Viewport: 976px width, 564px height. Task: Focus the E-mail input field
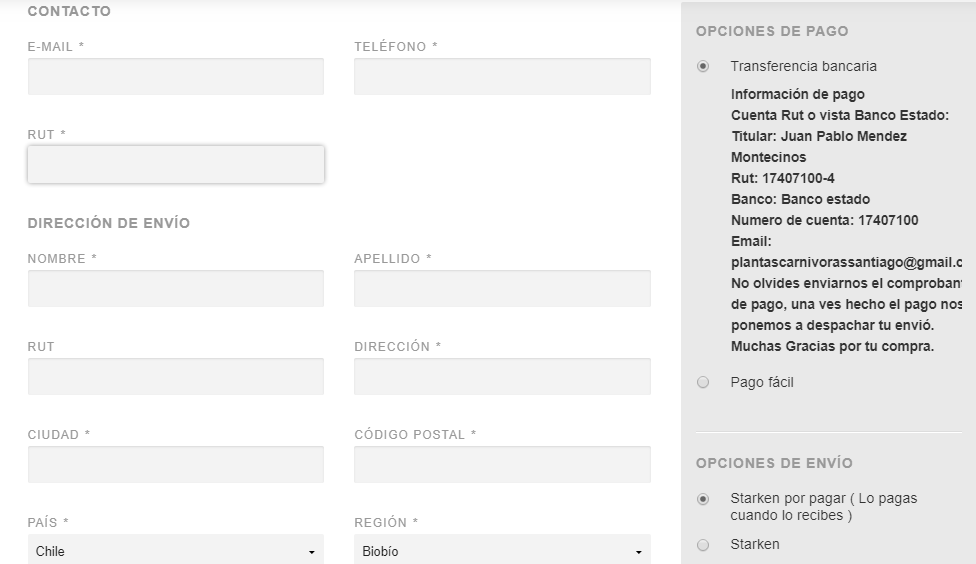coord(176,77)
